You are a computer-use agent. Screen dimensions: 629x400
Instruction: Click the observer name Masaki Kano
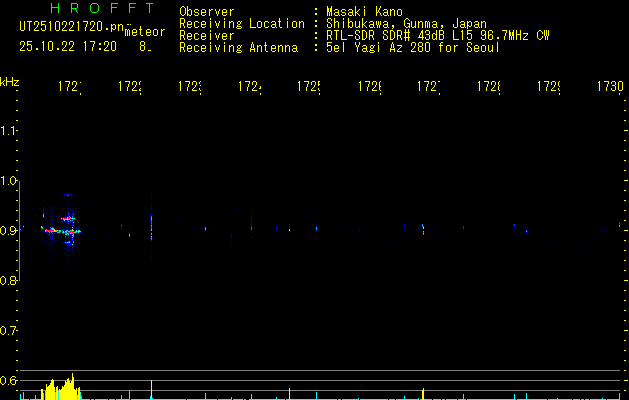point(365,12)
